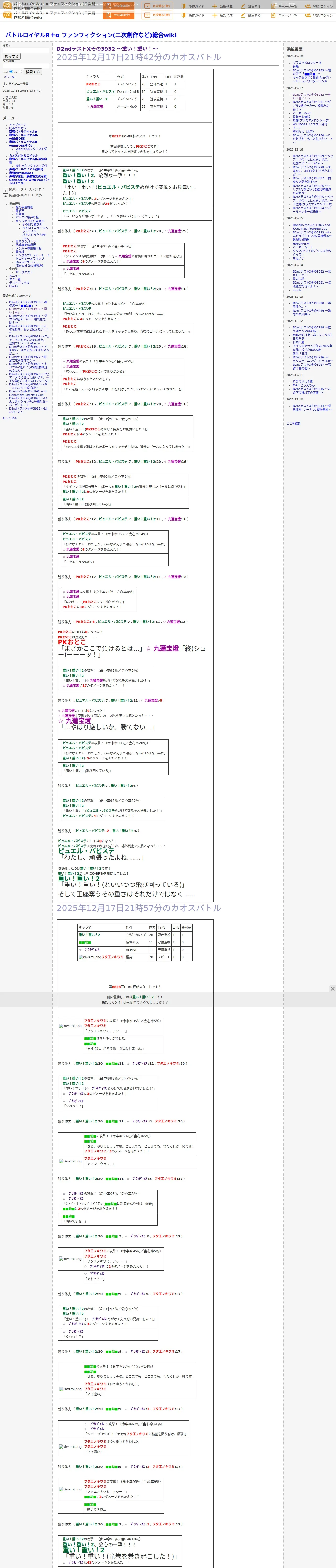
Task: Open 聖園ミカ（水着） in 更新履歴
Action: (304, 131)
